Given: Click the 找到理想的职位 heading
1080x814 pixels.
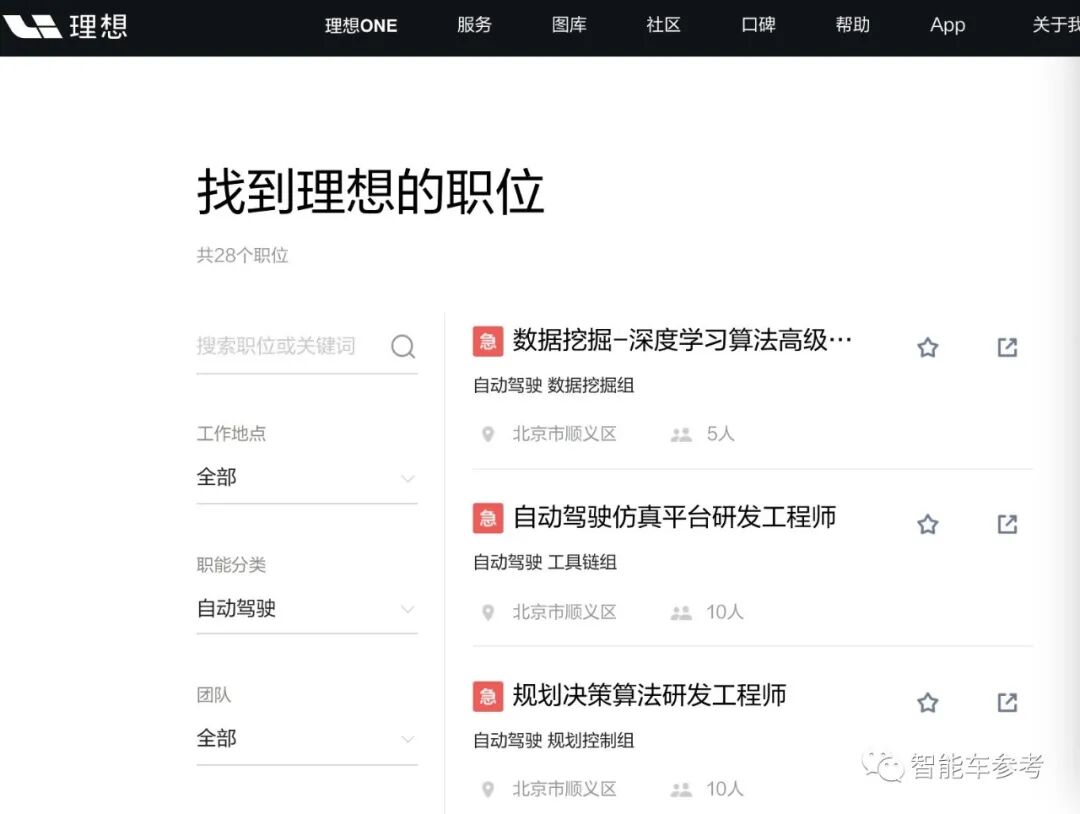Looking at the screenshot, I should click(371, 191).
